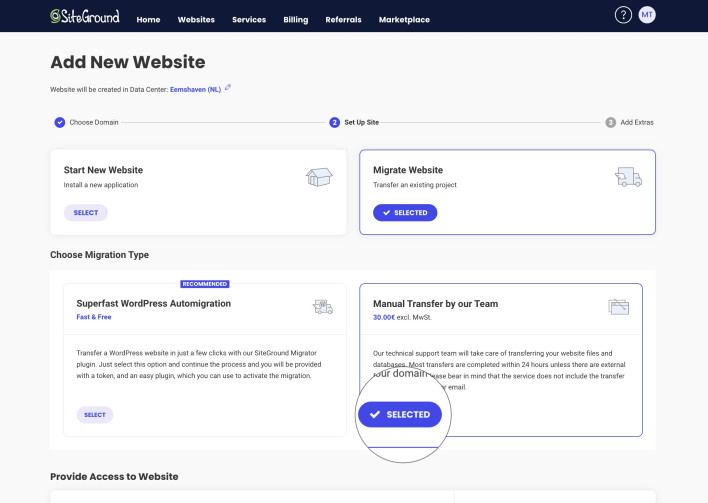Screen dimensions: 708x503
Task: Click the truck icon in Migrate Website
Action: coord(628,177)
